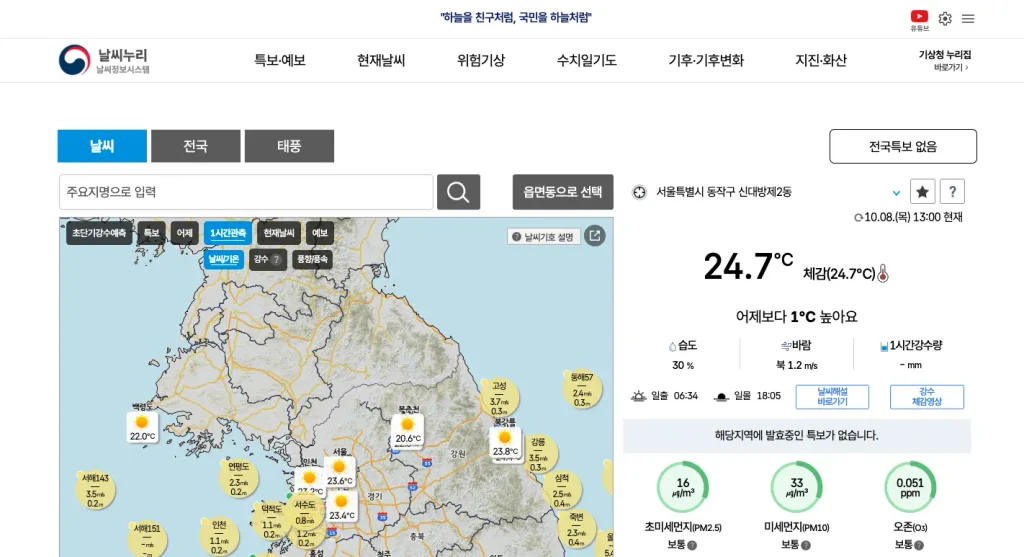Click the 23.4℃ sun marker below 서울

(x=342, y=507)
